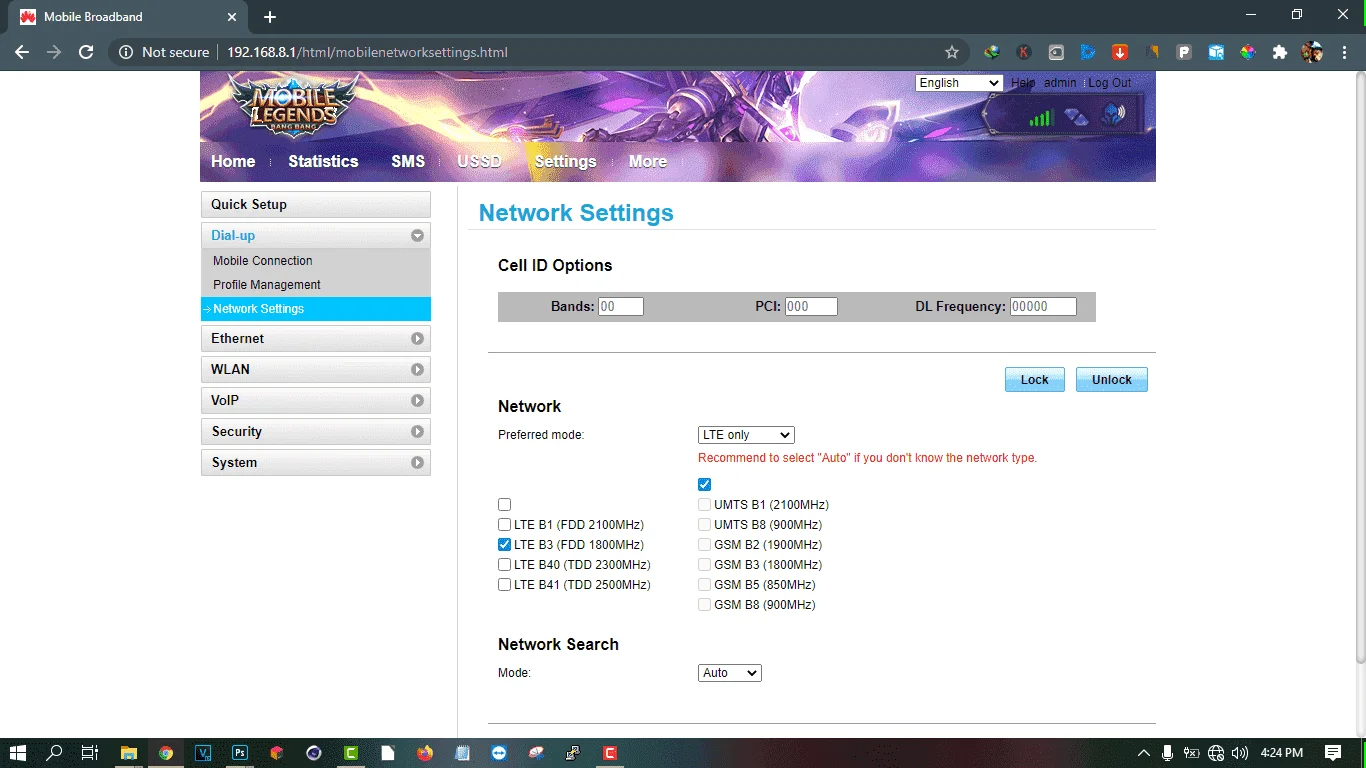1366x768 pixels.
Task: Open Profile Management in the sidebar
Action: (267, 285)
